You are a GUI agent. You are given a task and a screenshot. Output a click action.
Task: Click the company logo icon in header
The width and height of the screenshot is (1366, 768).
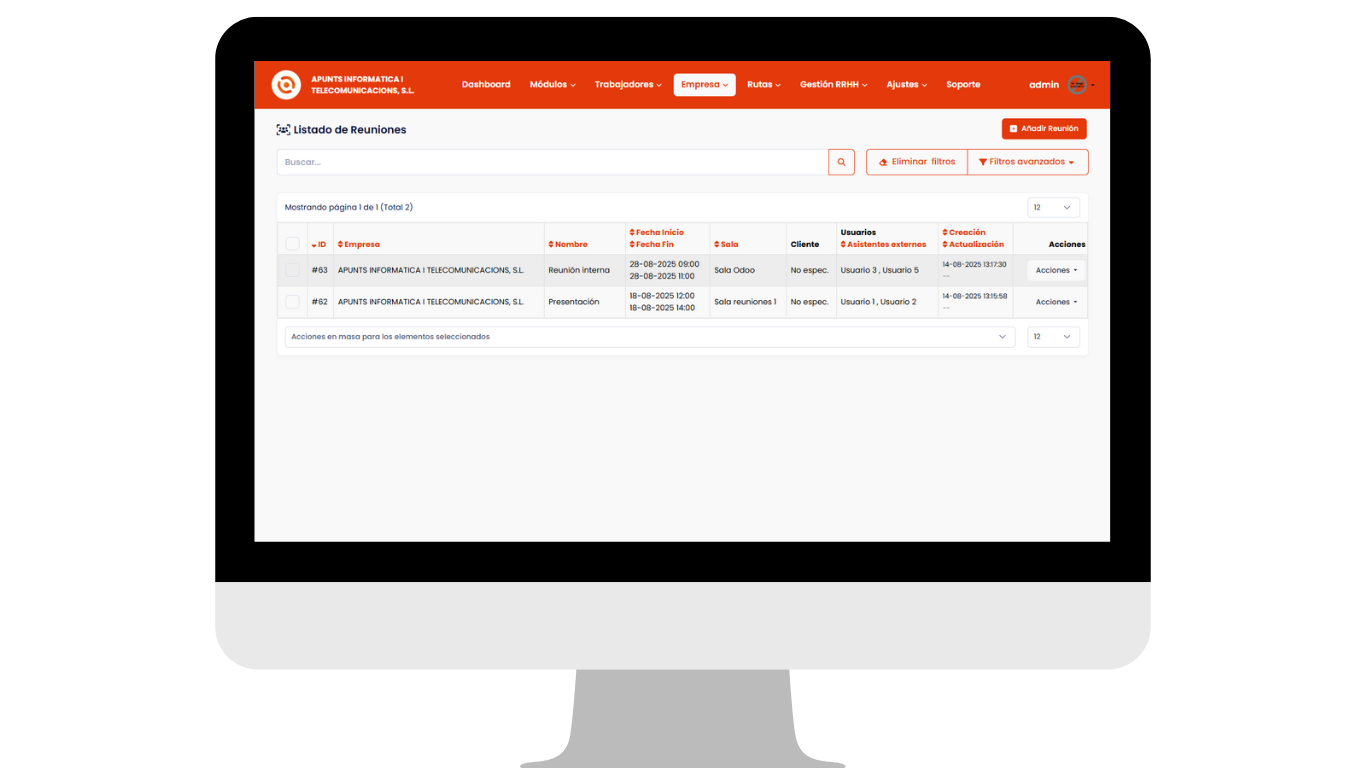pyautogui.click(x=286, y=85)
